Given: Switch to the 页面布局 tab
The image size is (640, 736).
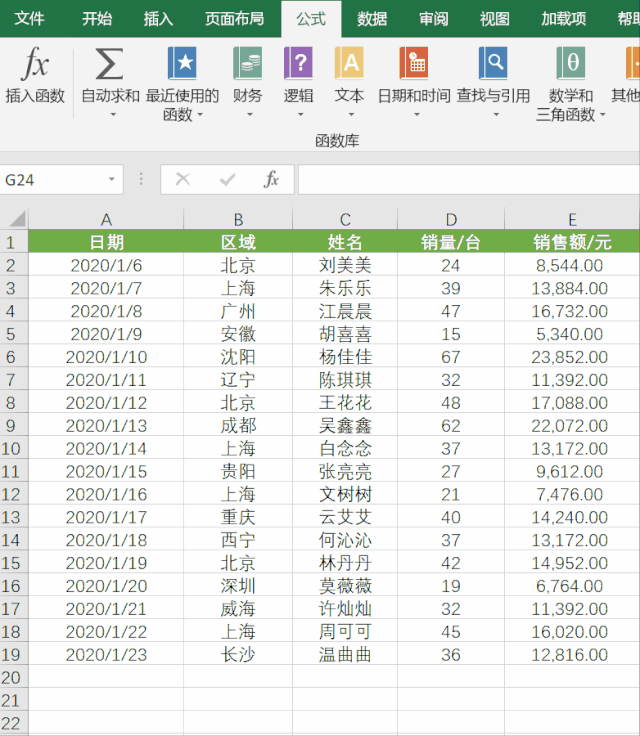Looking at the screenshot, I should [234, 19].
